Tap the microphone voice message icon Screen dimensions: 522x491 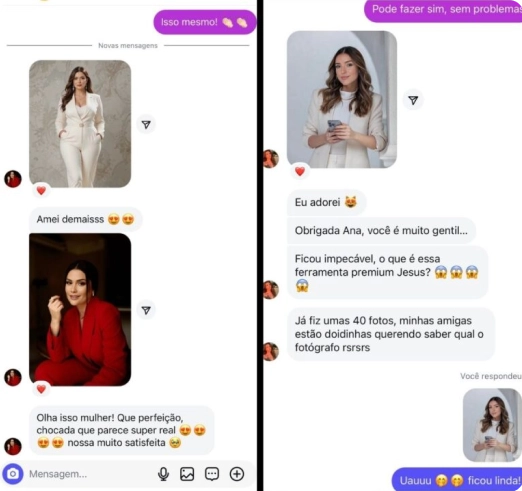click(x=163, y=474)
